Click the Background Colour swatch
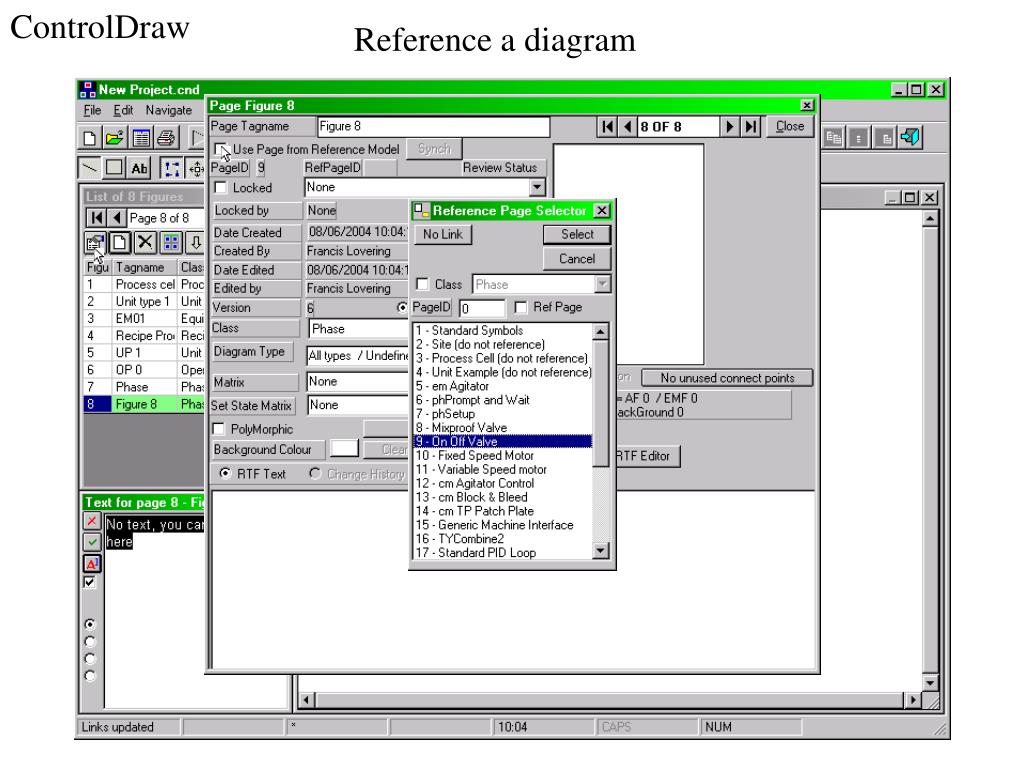The height and width of the screenshot is (768, 1024). (x=344, y=449)
